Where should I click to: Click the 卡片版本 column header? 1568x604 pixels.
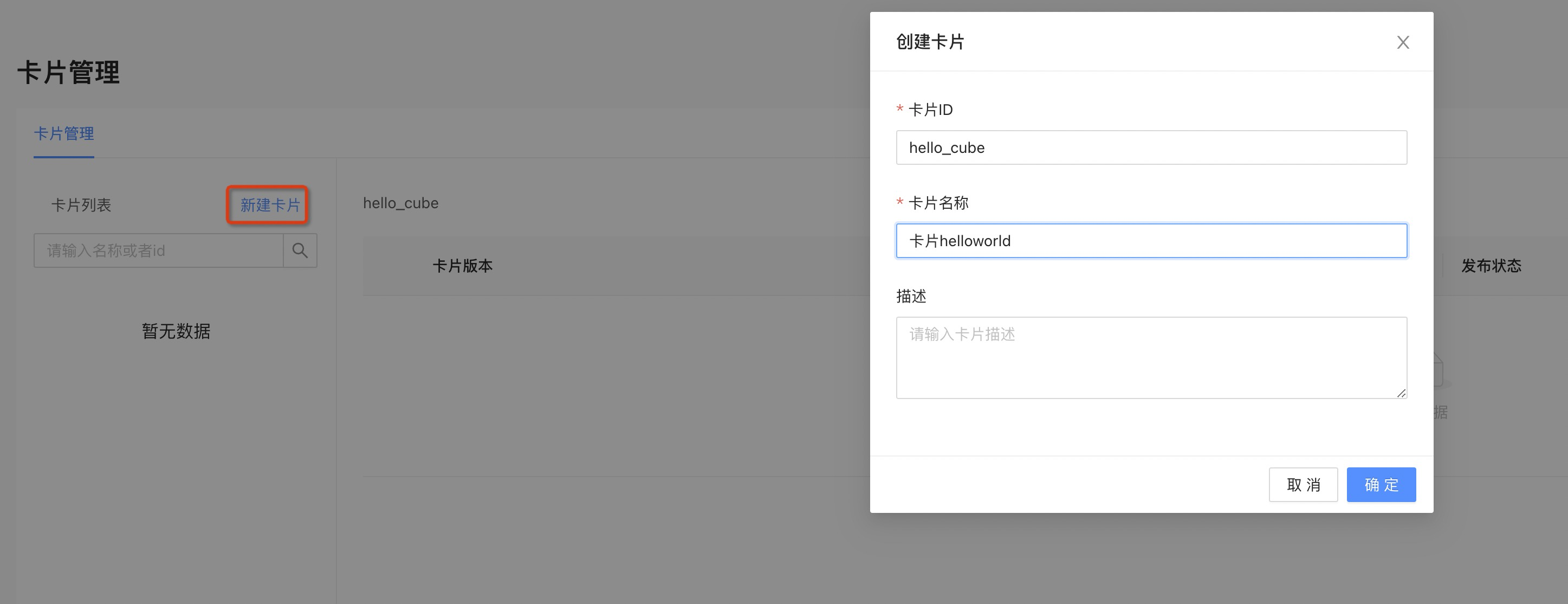pos(462,266)
